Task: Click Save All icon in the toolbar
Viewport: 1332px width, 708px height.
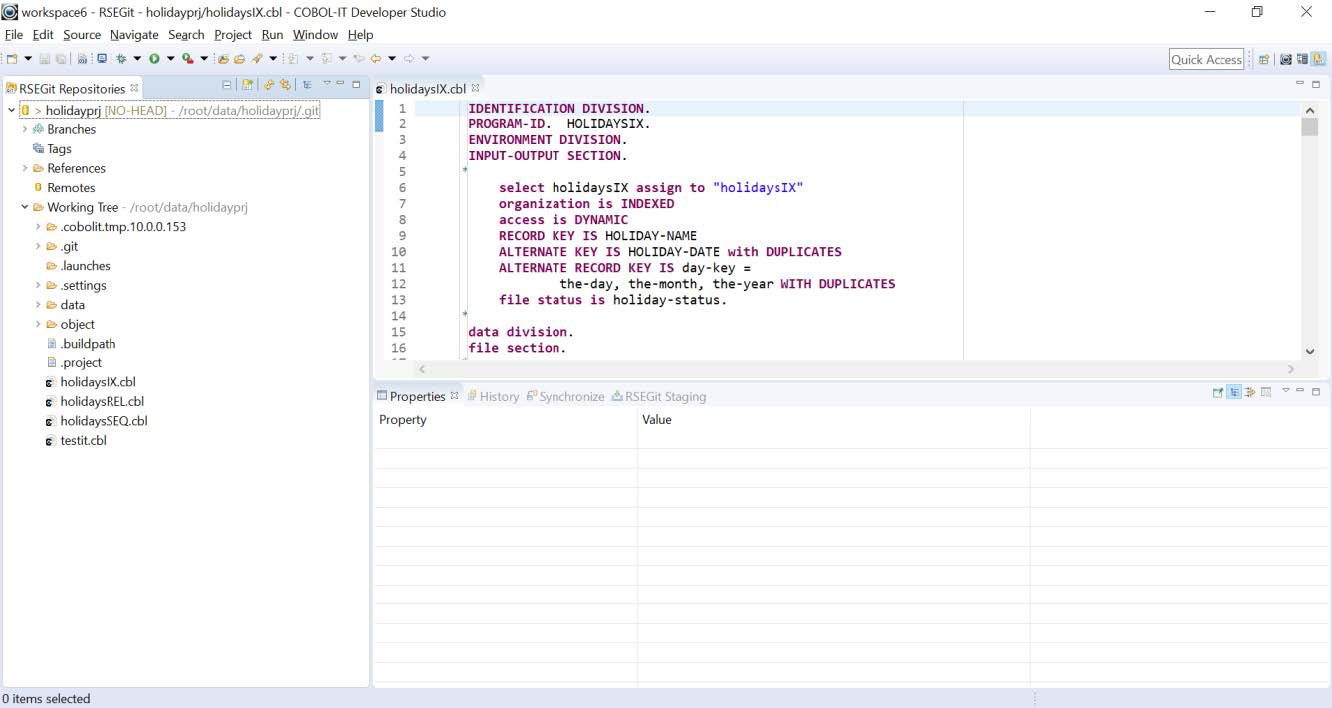Action: (x=61, y=58)
